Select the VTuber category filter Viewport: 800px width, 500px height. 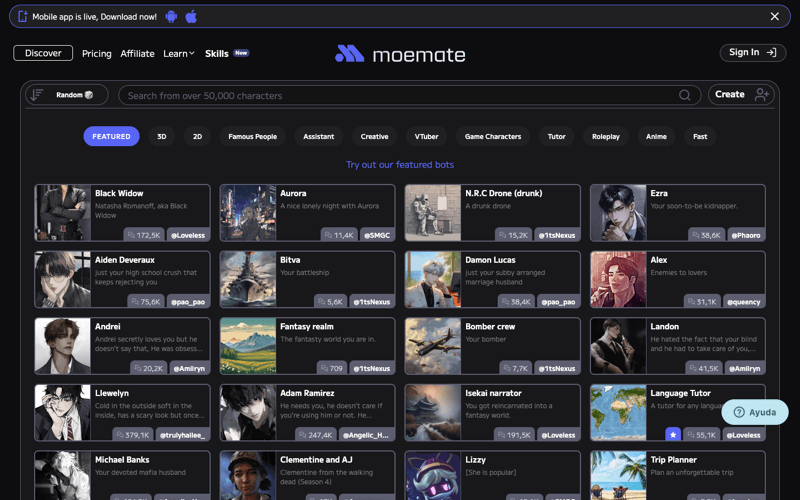(x=427, y=136)
